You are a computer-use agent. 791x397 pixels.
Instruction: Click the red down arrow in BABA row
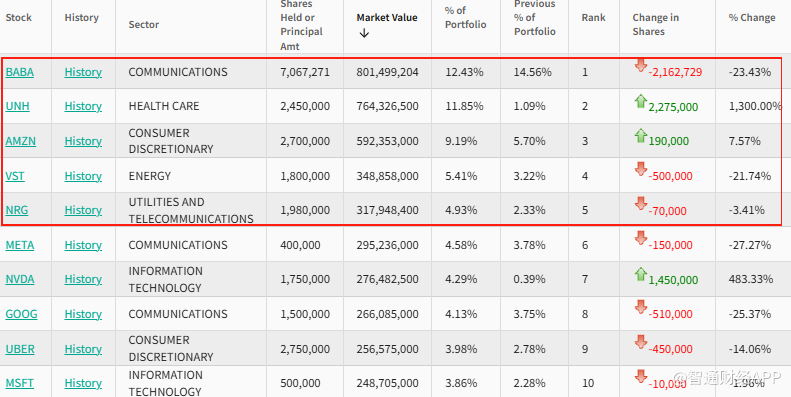point(641,66)
